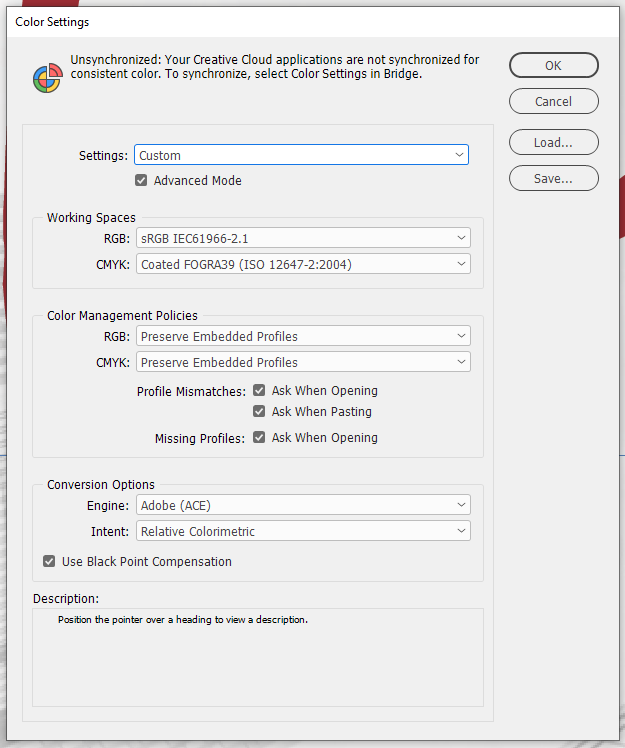Open Color Management Policies RGB dropdown
The width and height of the screenshot is (625, 748).
(x=303, y=336)
